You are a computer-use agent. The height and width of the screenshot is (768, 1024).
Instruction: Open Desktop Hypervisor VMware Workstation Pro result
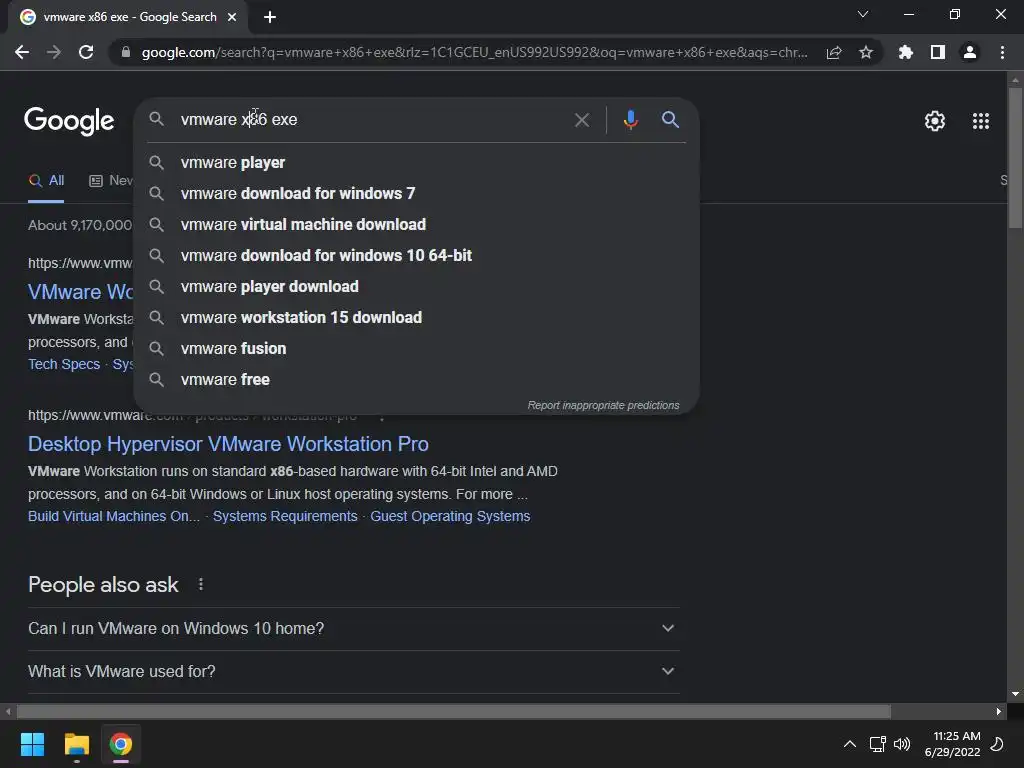tap(229, 444)
